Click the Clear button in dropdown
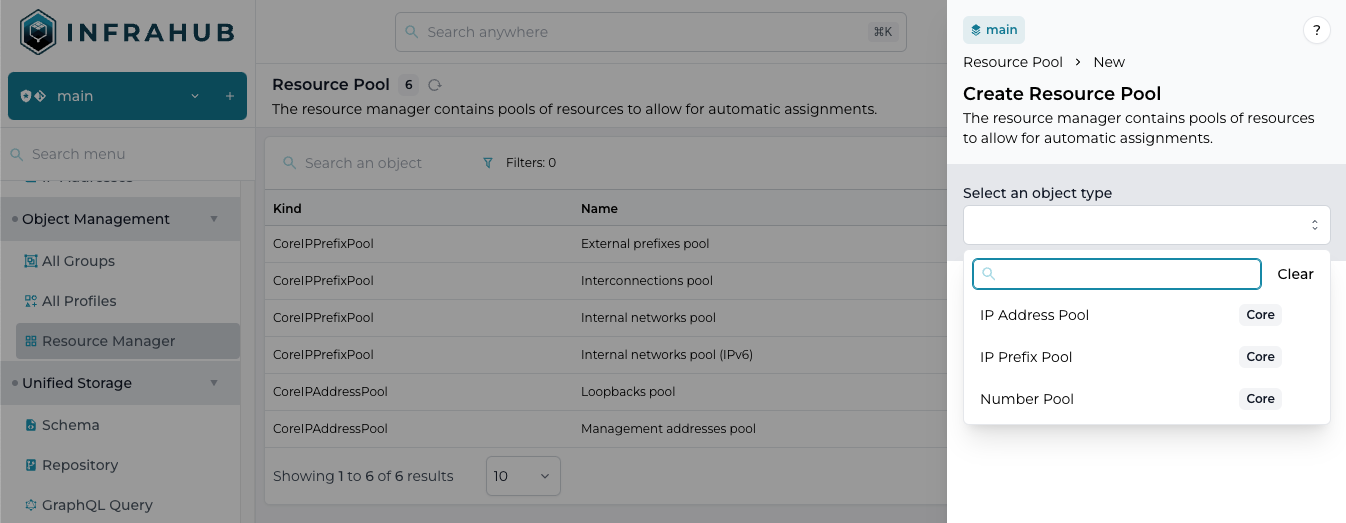Screen dimensions: 1346x523 click(x=1295, y=274)
